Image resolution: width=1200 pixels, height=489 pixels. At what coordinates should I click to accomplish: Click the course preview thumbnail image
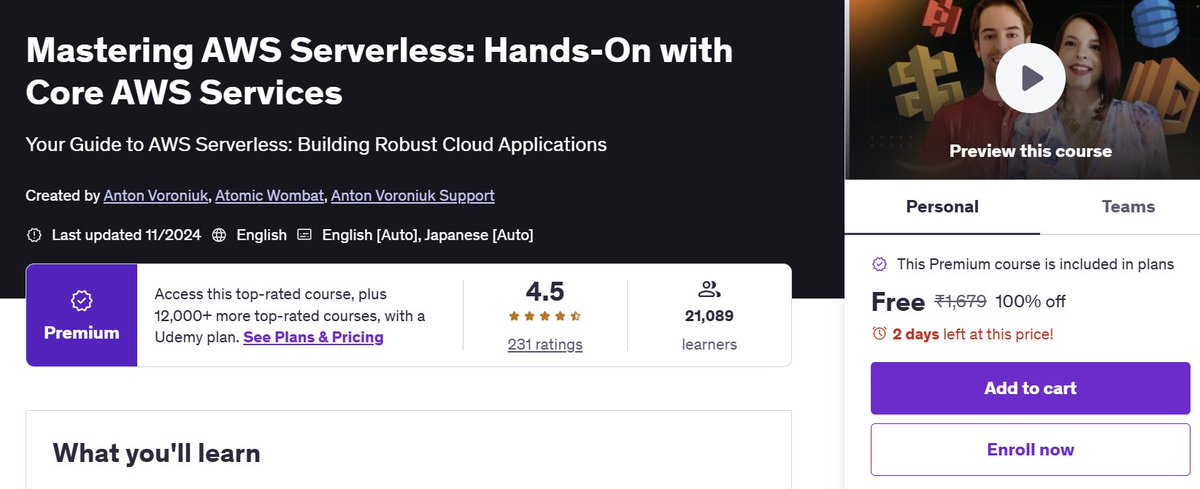coord(1023,90)
